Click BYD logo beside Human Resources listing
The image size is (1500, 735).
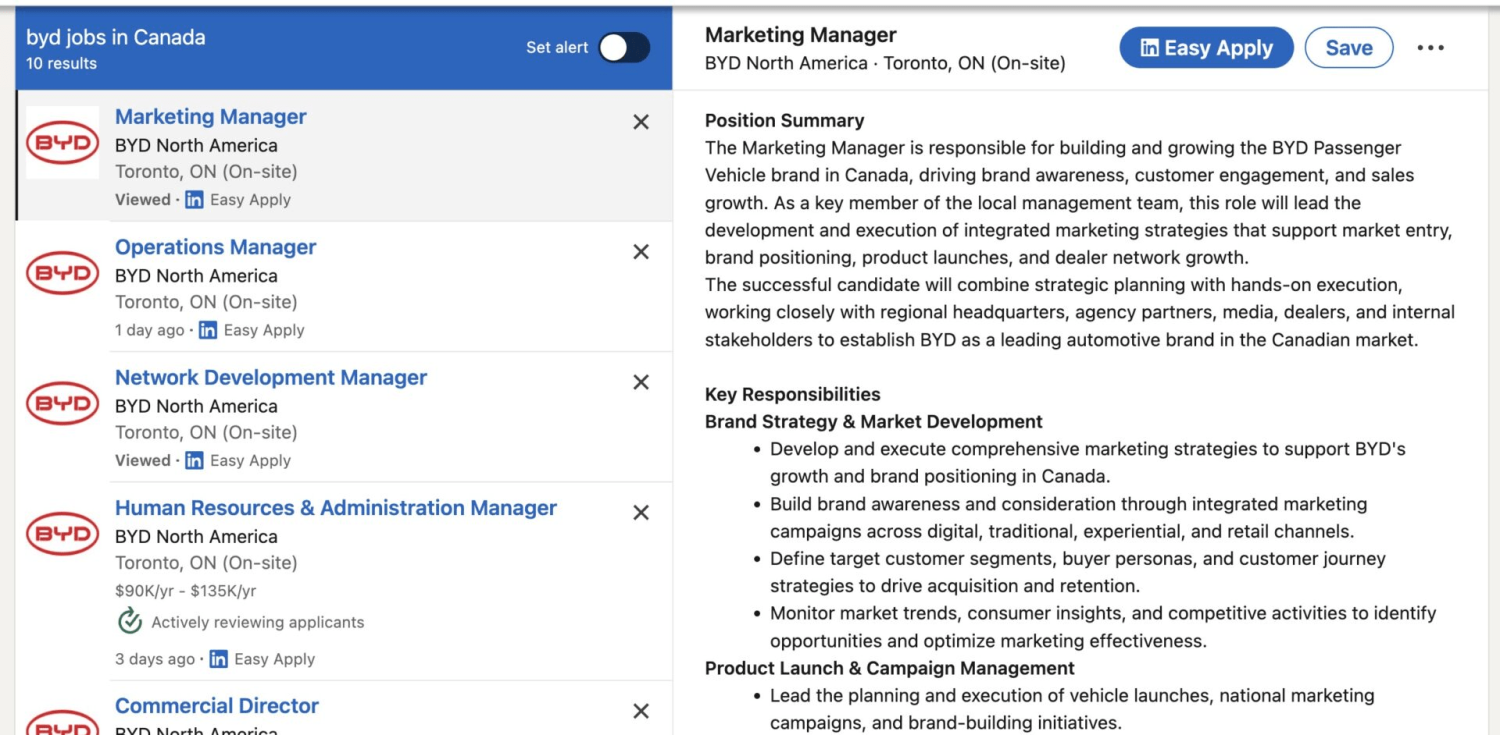[x=62, y=534]
